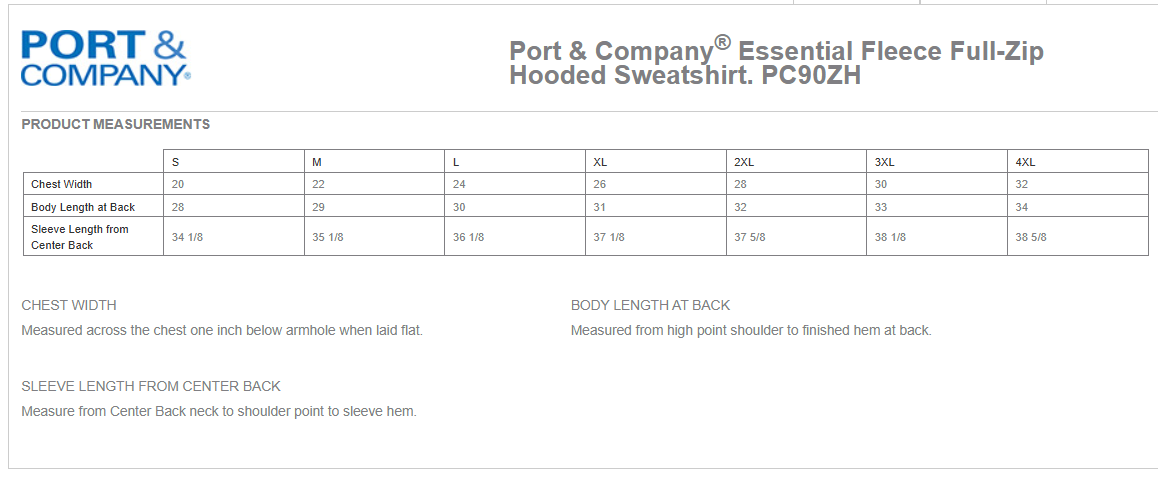Screen dimensions: 1158x487
Task: Click the sleeve length cell 34 1/8
Action: (187, 237)
